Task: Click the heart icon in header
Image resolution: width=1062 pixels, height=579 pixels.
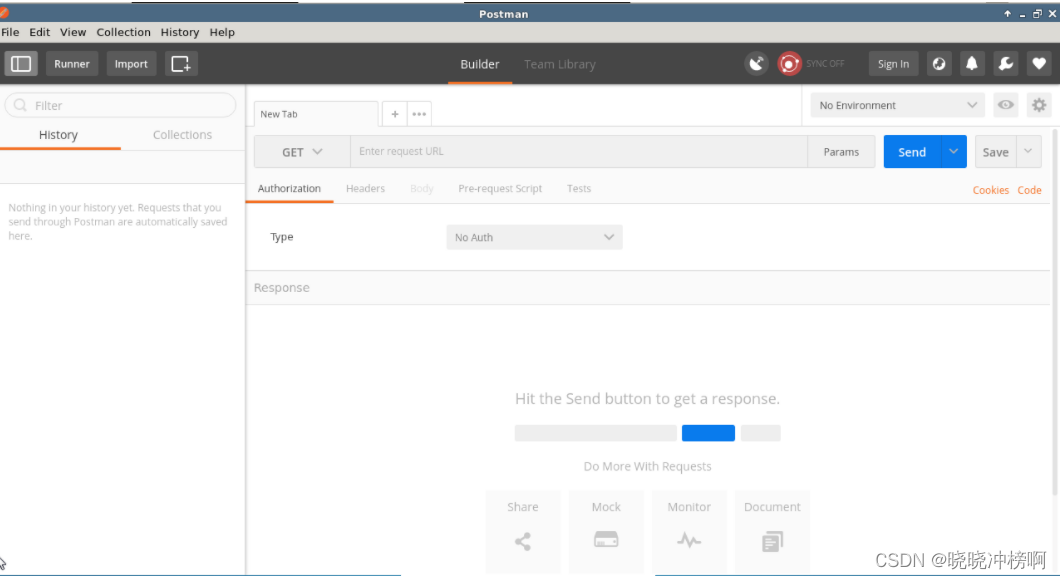Action: click(x=1039, y=64)
